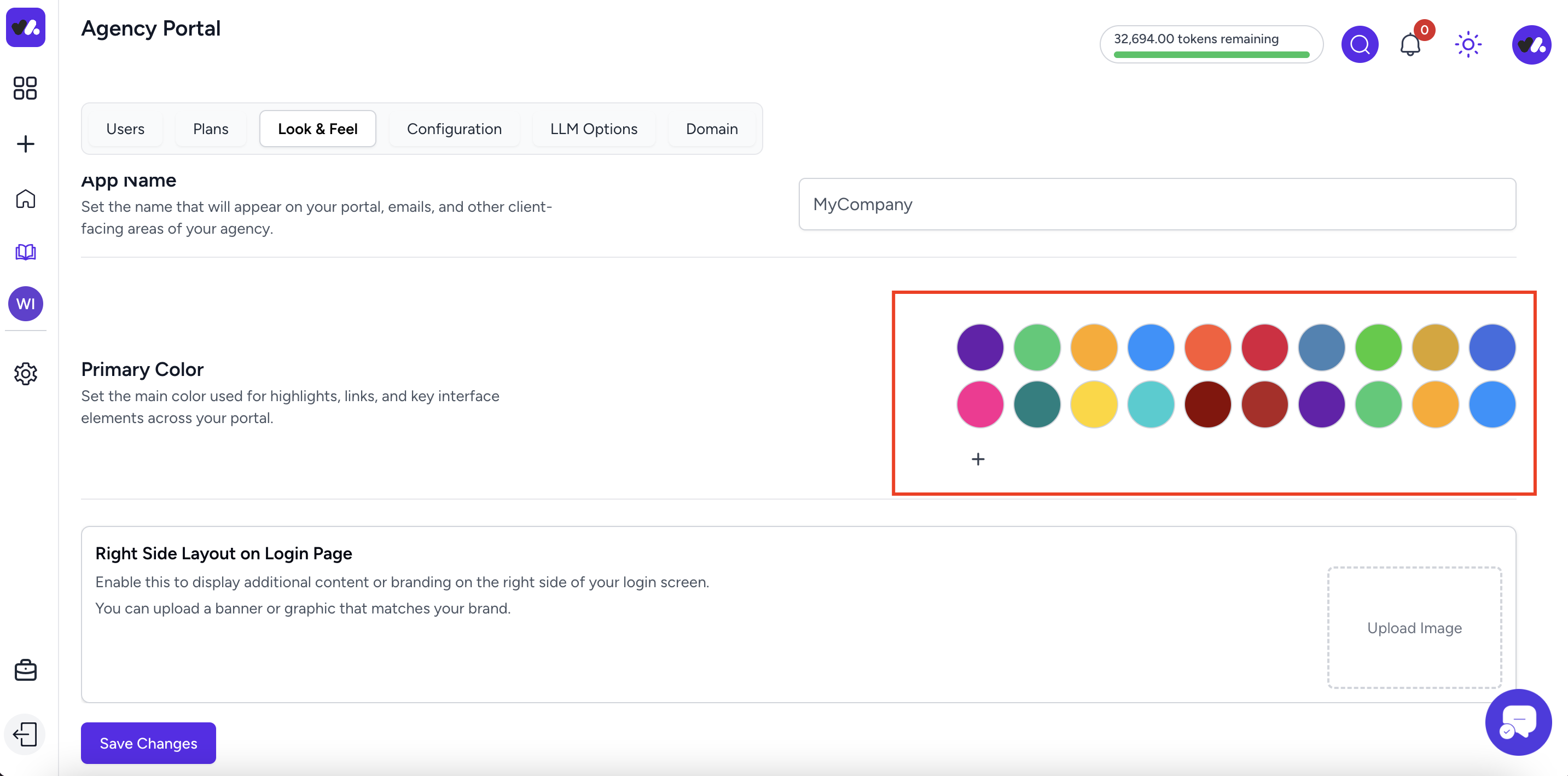The height and width of the screenshot is (776, 1568).
Task: Click the tokens remaining indicator
Action: point(1211,44)
